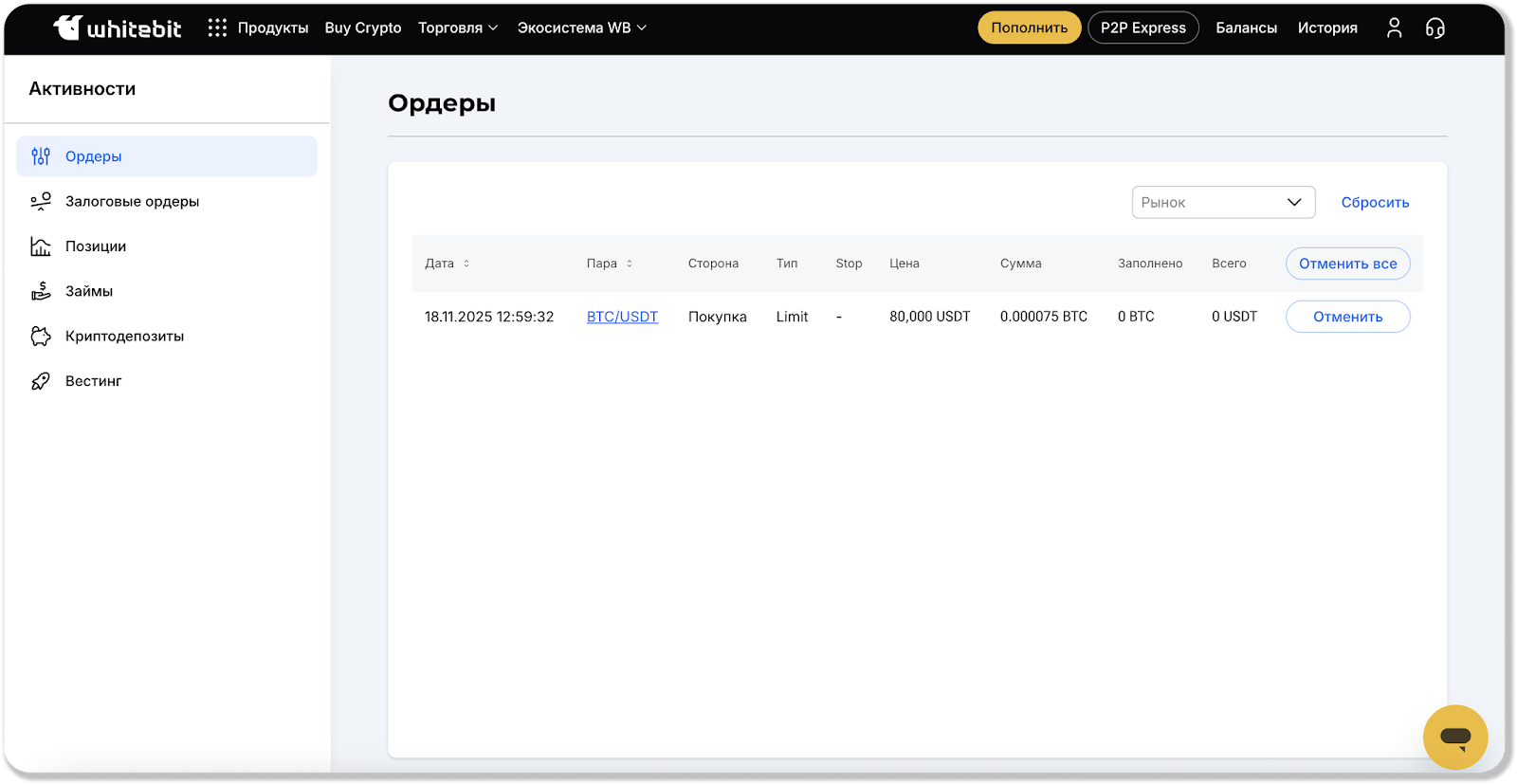Screen dimensions: 1517x784
Task: Click the WhiteBIT logo
Action: click(118, 28)
